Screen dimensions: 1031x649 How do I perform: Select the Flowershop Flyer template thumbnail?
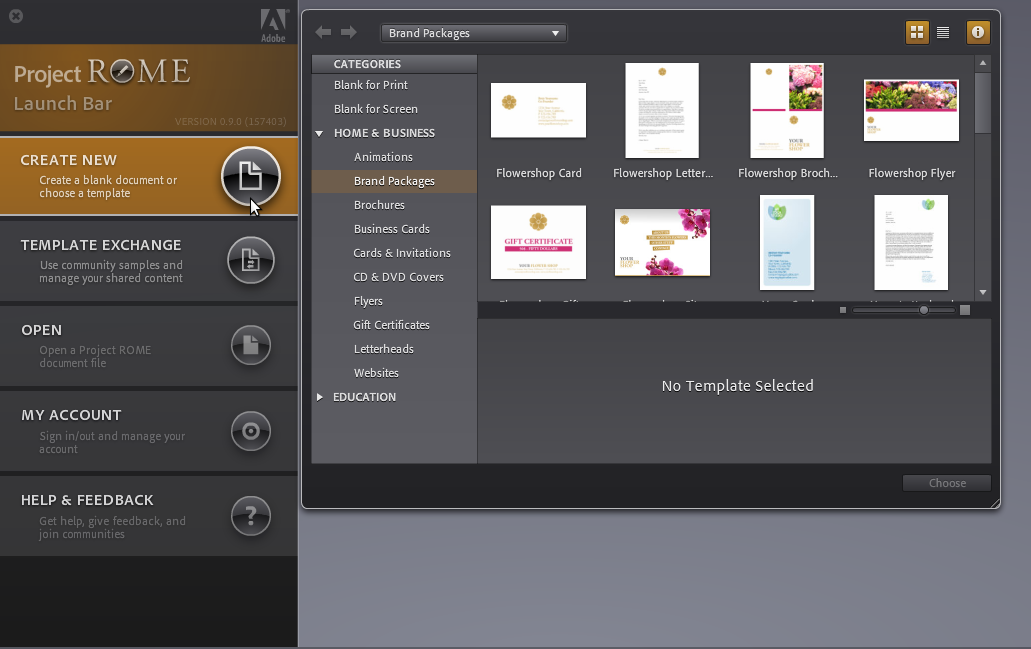pos(911,110)
